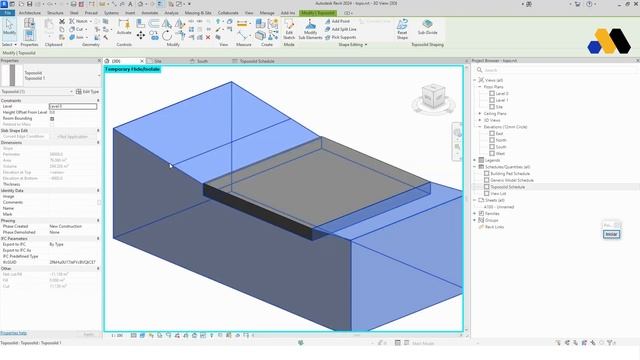Open the Properties palette button
Screen dimensions: 640x360
[29, 34]
